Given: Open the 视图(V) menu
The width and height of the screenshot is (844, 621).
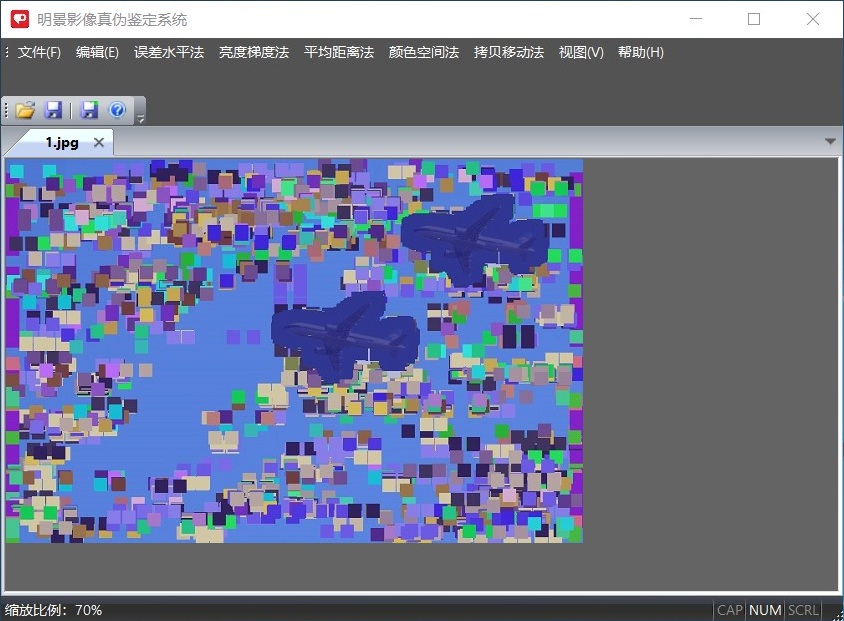Looking at the screenshot, I should click(581, 52).
